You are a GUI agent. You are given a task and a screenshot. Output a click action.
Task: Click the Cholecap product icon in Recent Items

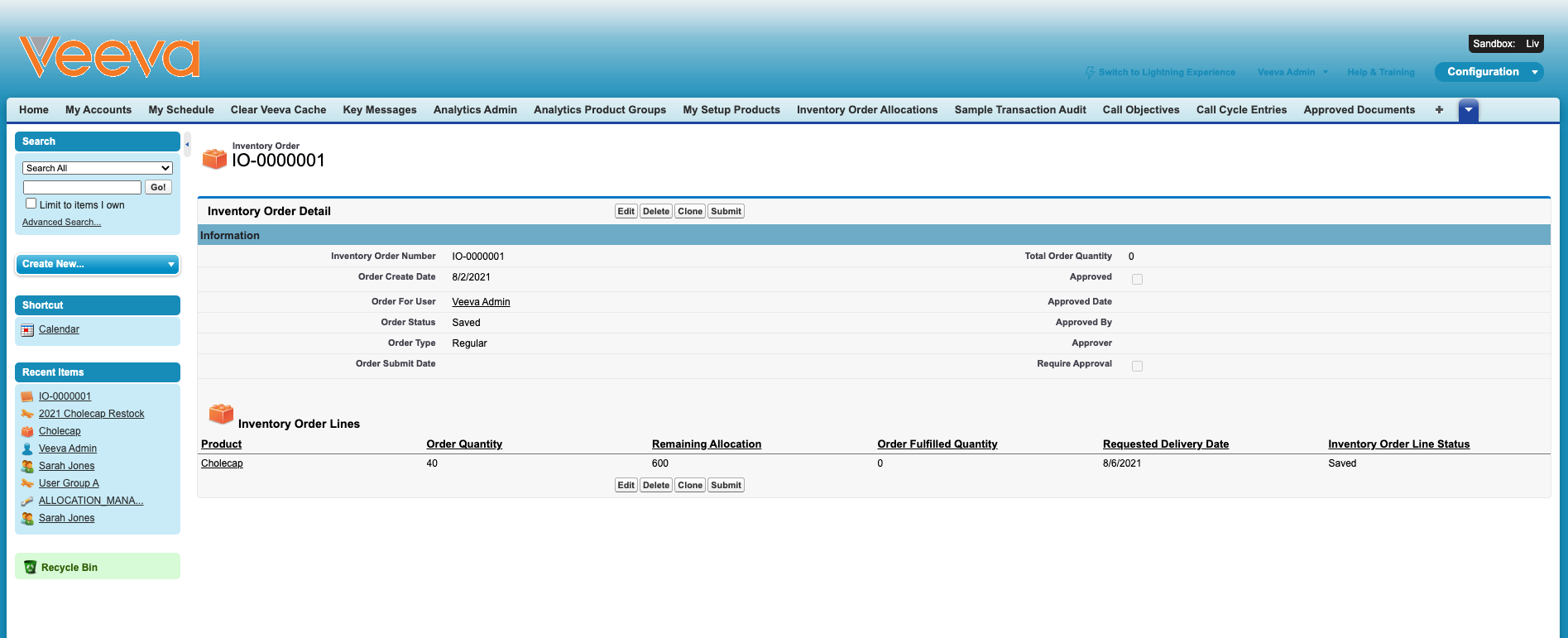pos(27,431)
